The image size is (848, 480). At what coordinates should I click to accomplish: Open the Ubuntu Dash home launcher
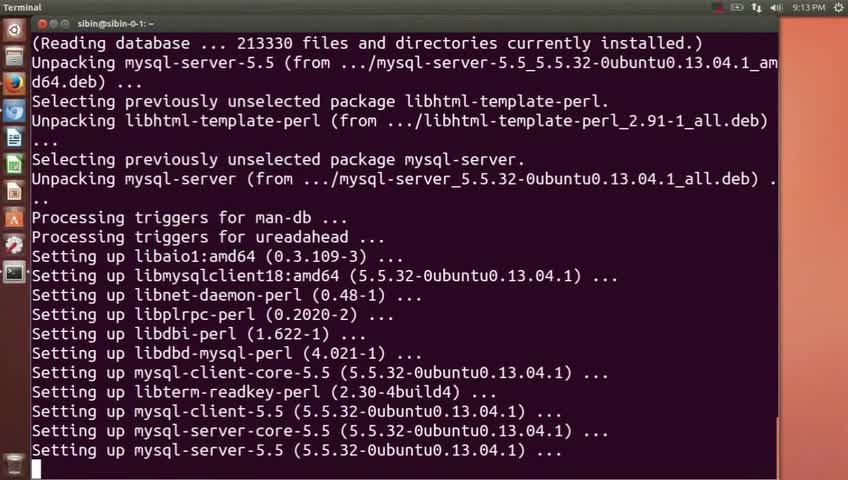(14, 29)
